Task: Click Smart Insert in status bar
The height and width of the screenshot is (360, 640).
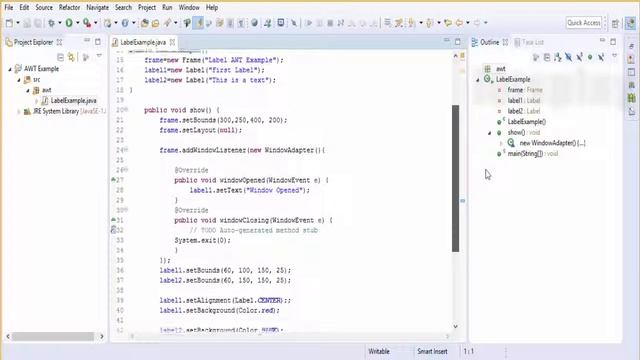Action: point(432,351)
